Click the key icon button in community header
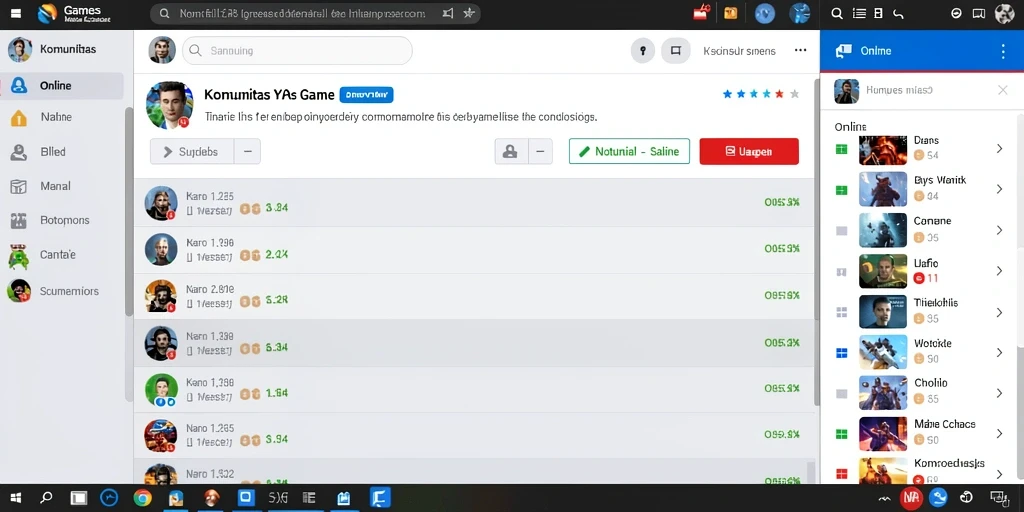 tap(643, 50)
